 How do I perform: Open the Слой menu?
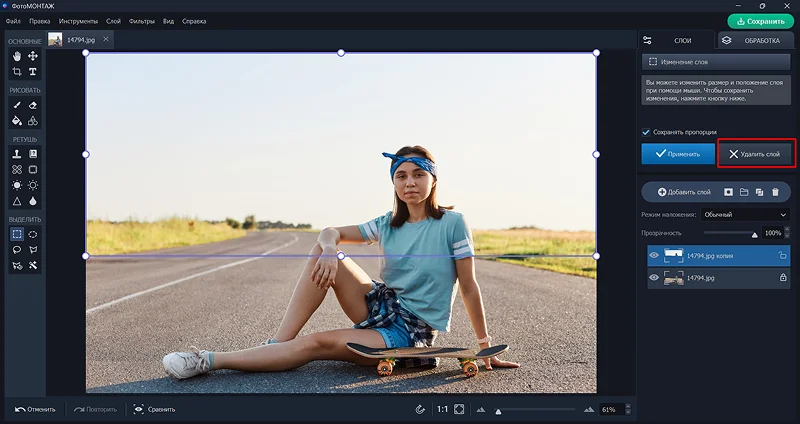(x=113, y=21)
